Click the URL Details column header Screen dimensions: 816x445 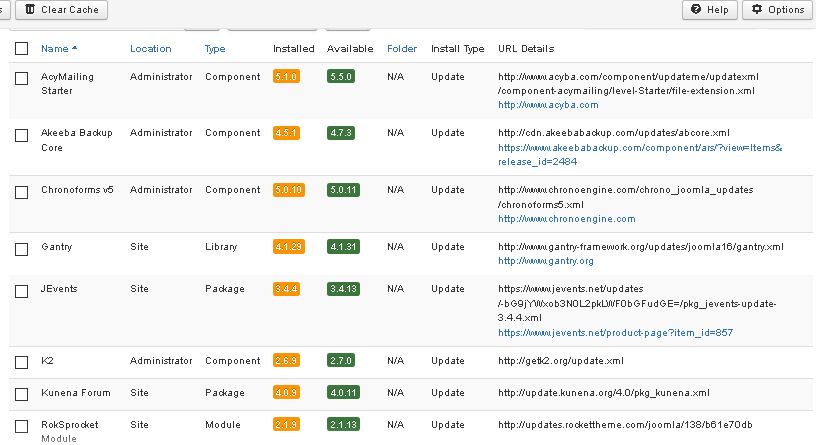pyautogui.click(x=526, y=48)
